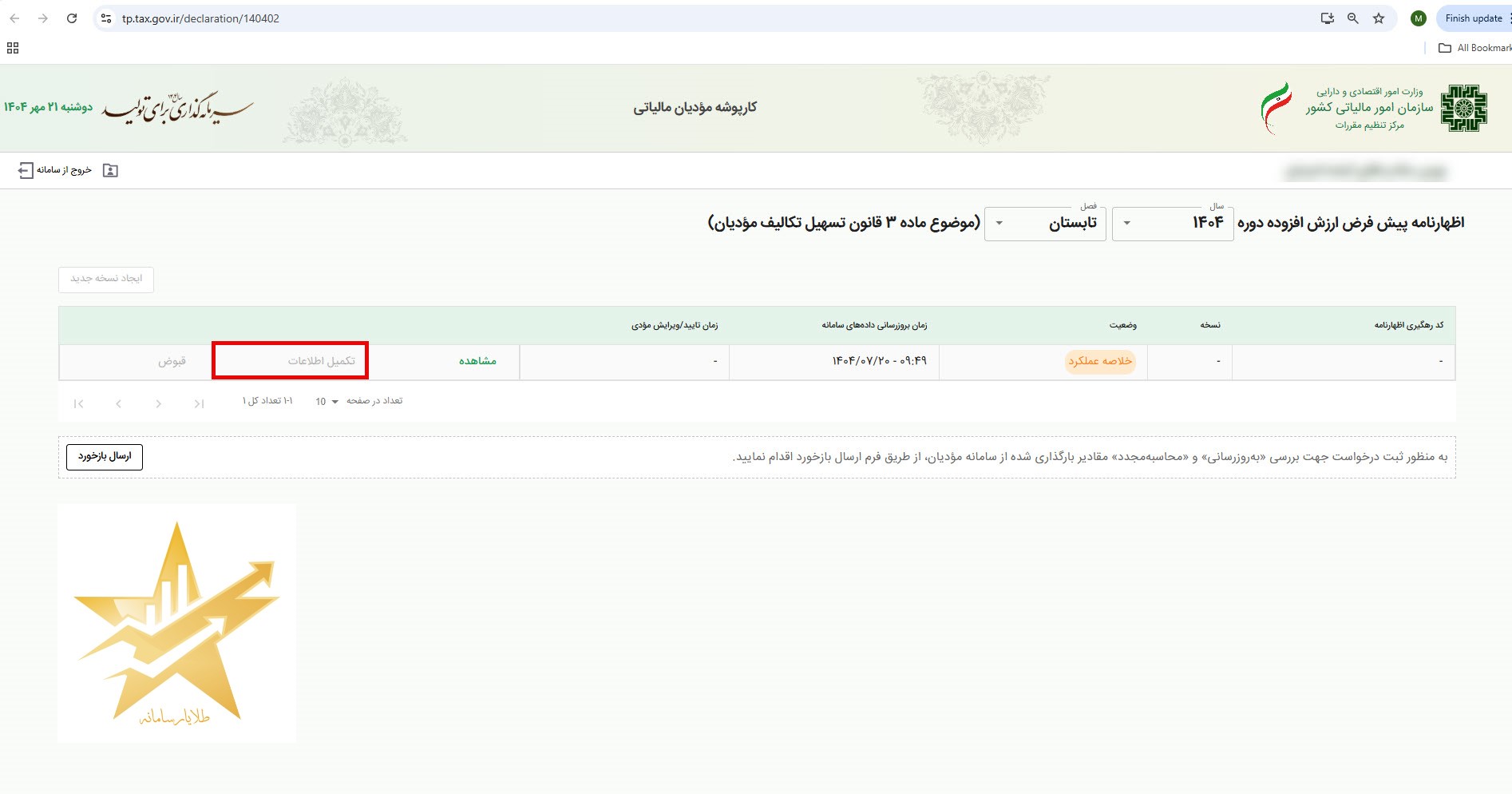
Task: Reload the page with refresh icon
Action: [72, 18]
